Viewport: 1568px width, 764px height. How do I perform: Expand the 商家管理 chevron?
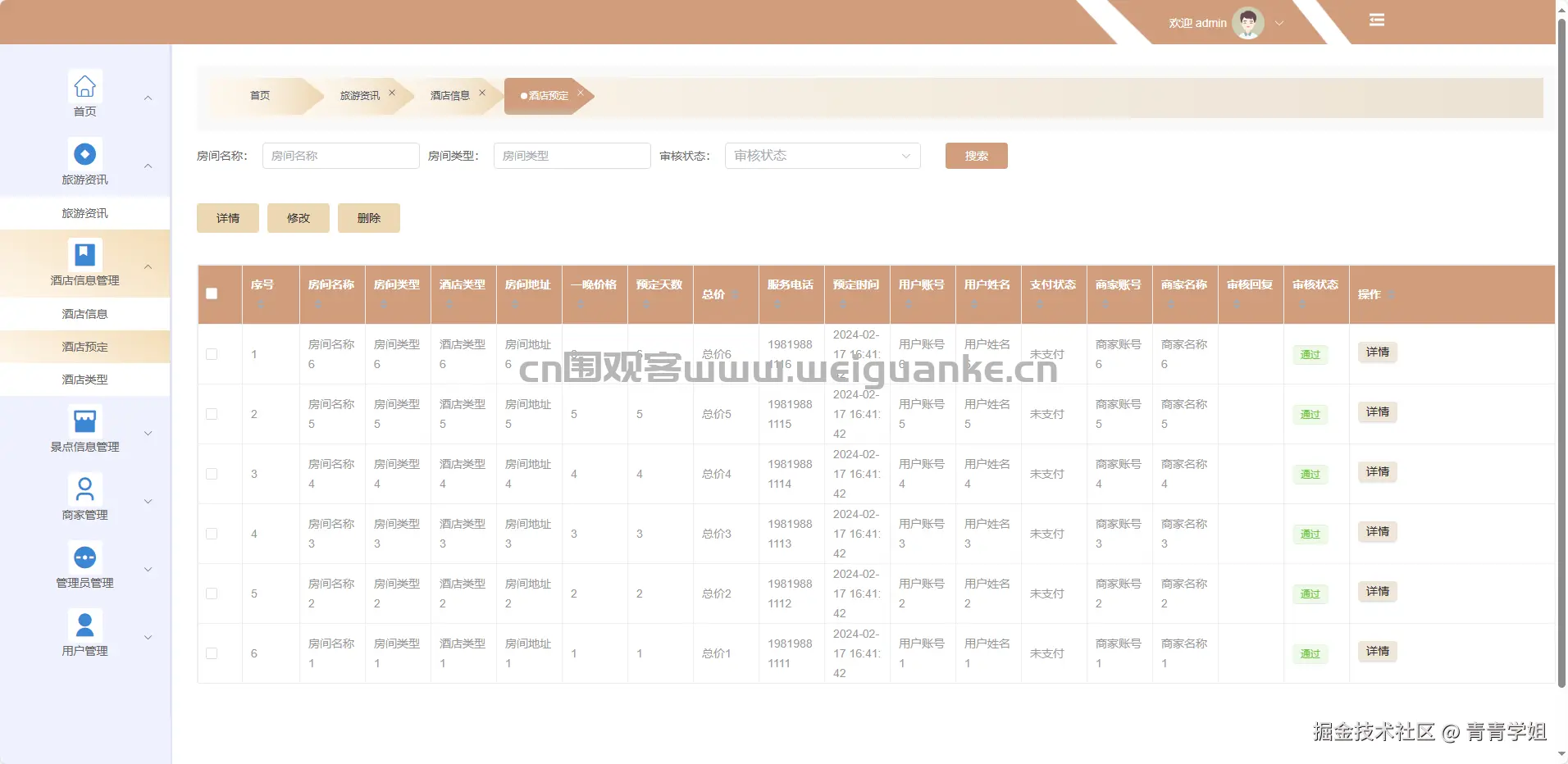click(148, 502)
